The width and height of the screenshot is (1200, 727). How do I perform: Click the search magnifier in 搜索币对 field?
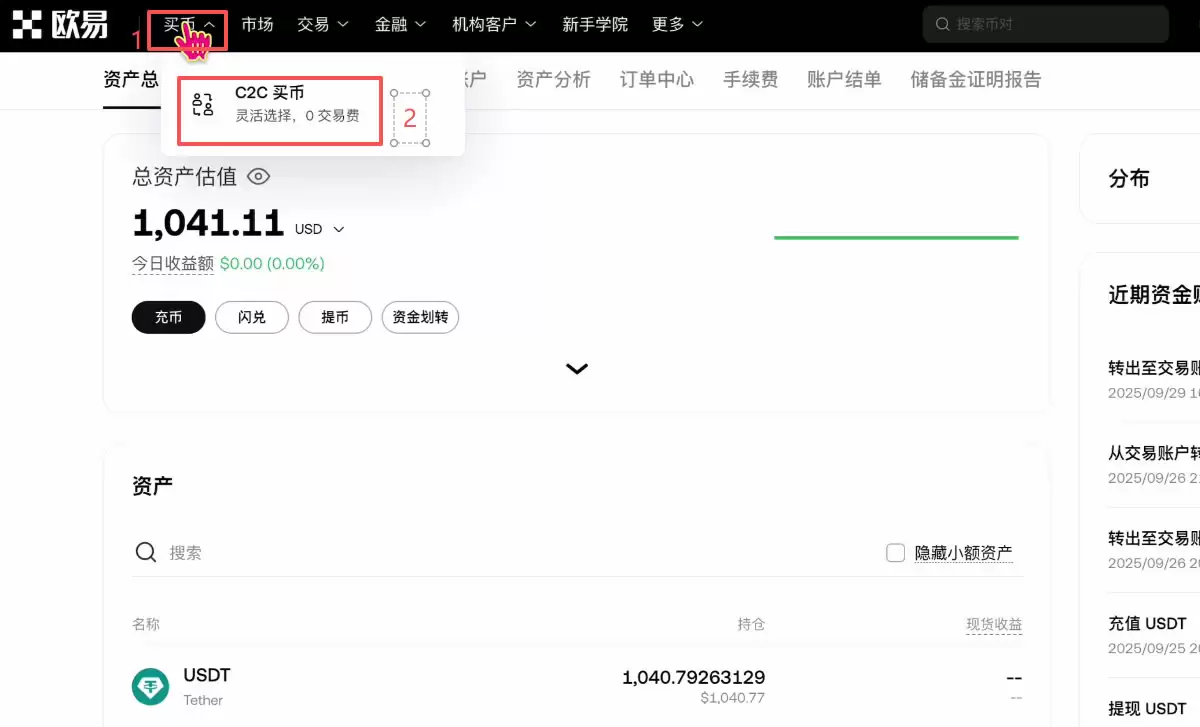pos(941,24)
